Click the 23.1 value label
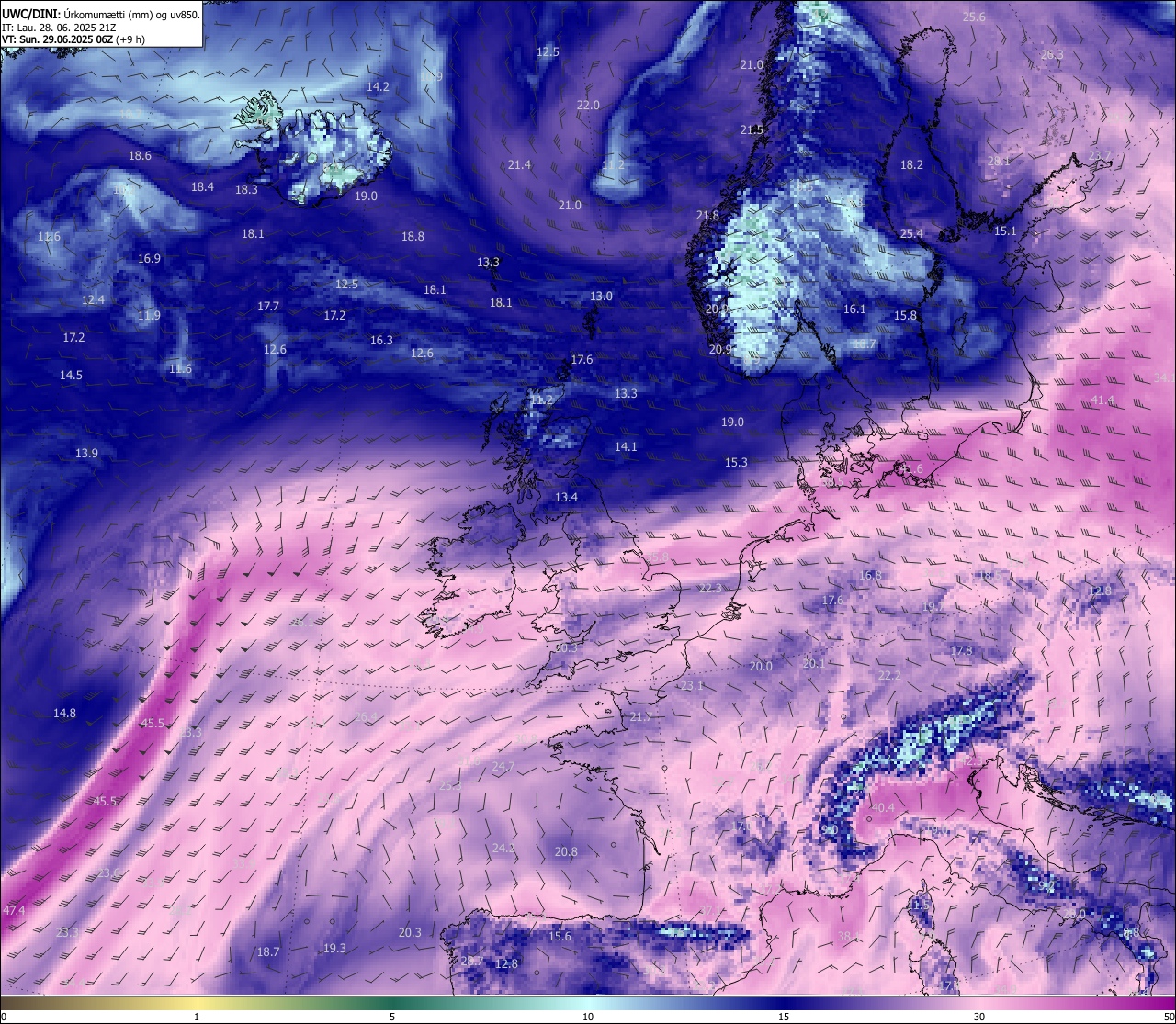Screen dimensions: 1176x1024 [691, 687]
